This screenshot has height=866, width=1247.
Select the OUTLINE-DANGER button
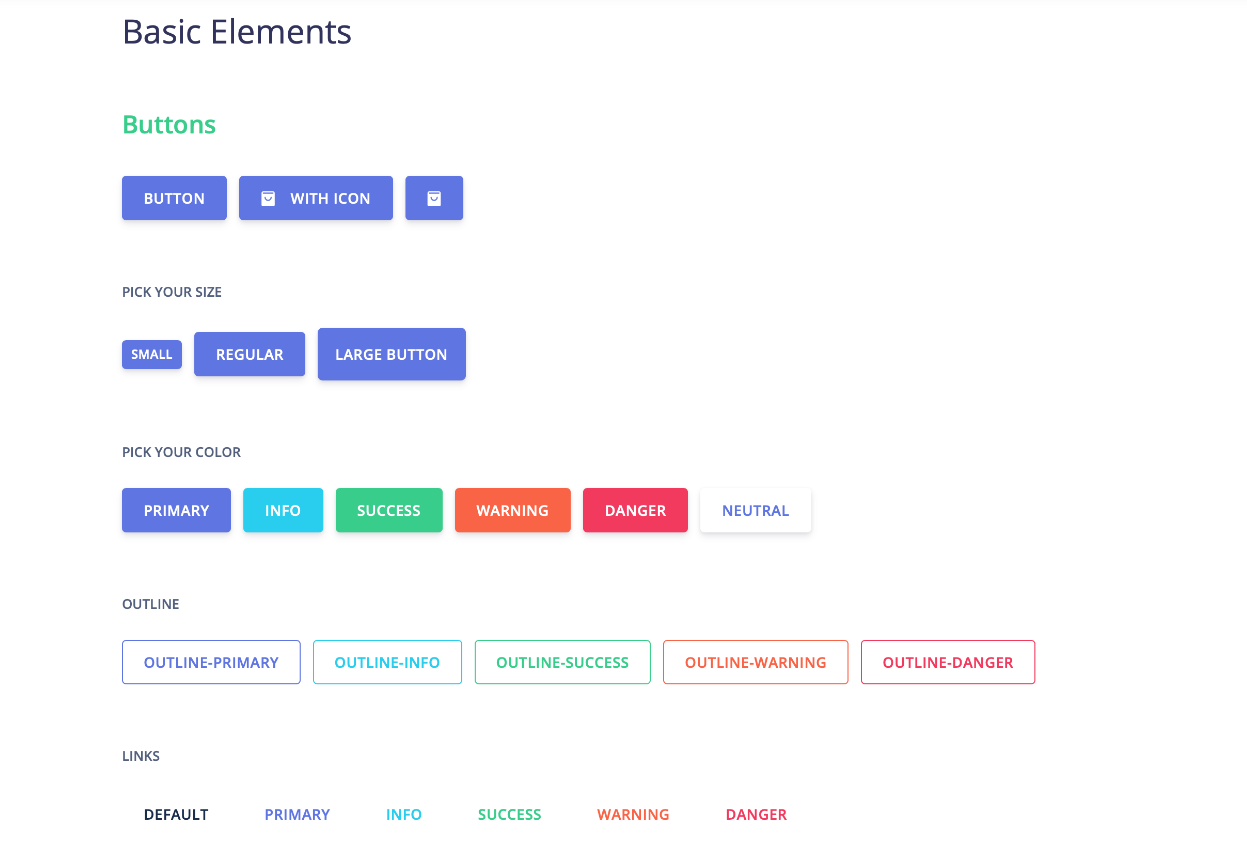[947, 662]
